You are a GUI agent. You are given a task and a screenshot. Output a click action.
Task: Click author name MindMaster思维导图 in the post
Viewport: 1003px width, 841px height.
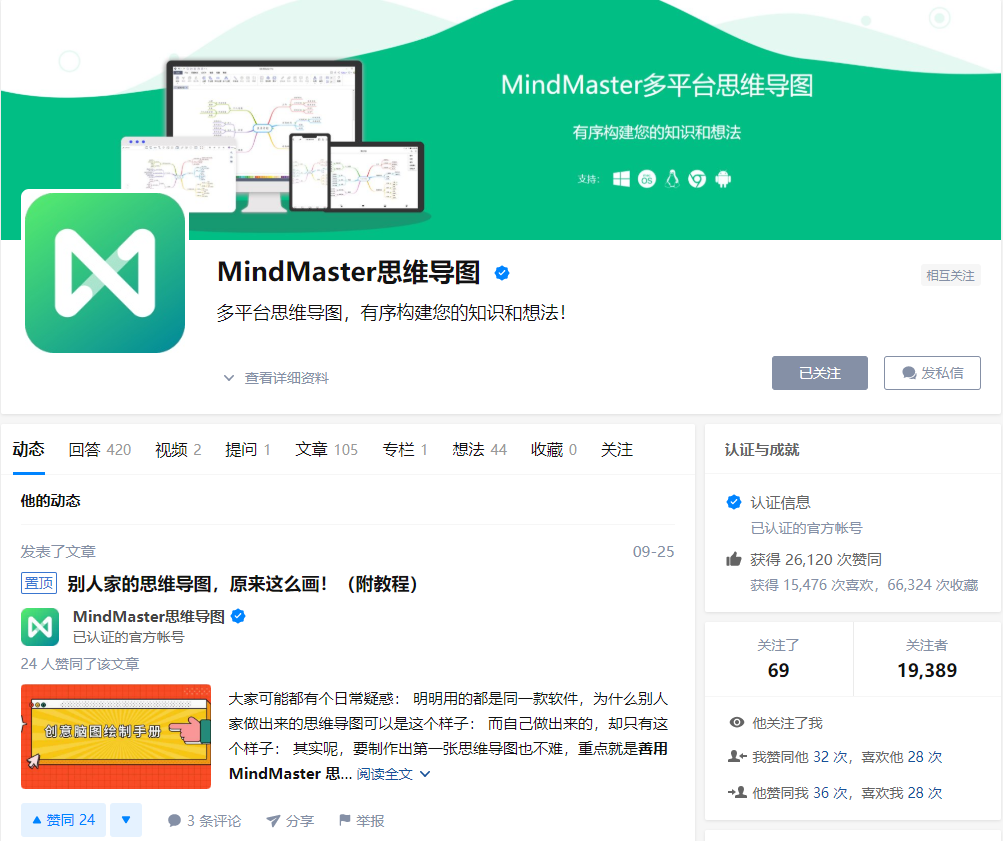148,617
